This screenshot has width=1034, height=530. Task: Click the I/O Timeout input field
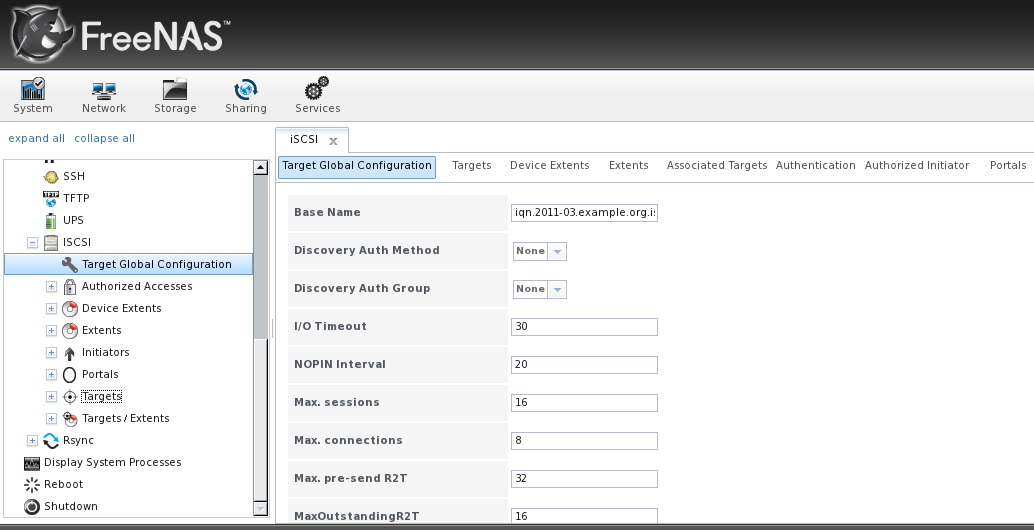coord(584,327)
